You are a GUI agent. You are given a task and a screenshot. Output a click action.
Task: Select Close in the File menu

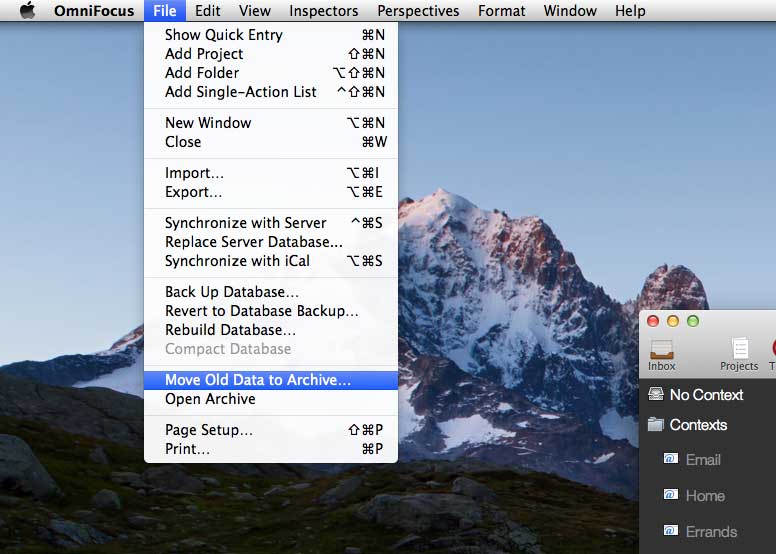click(271, 142)
